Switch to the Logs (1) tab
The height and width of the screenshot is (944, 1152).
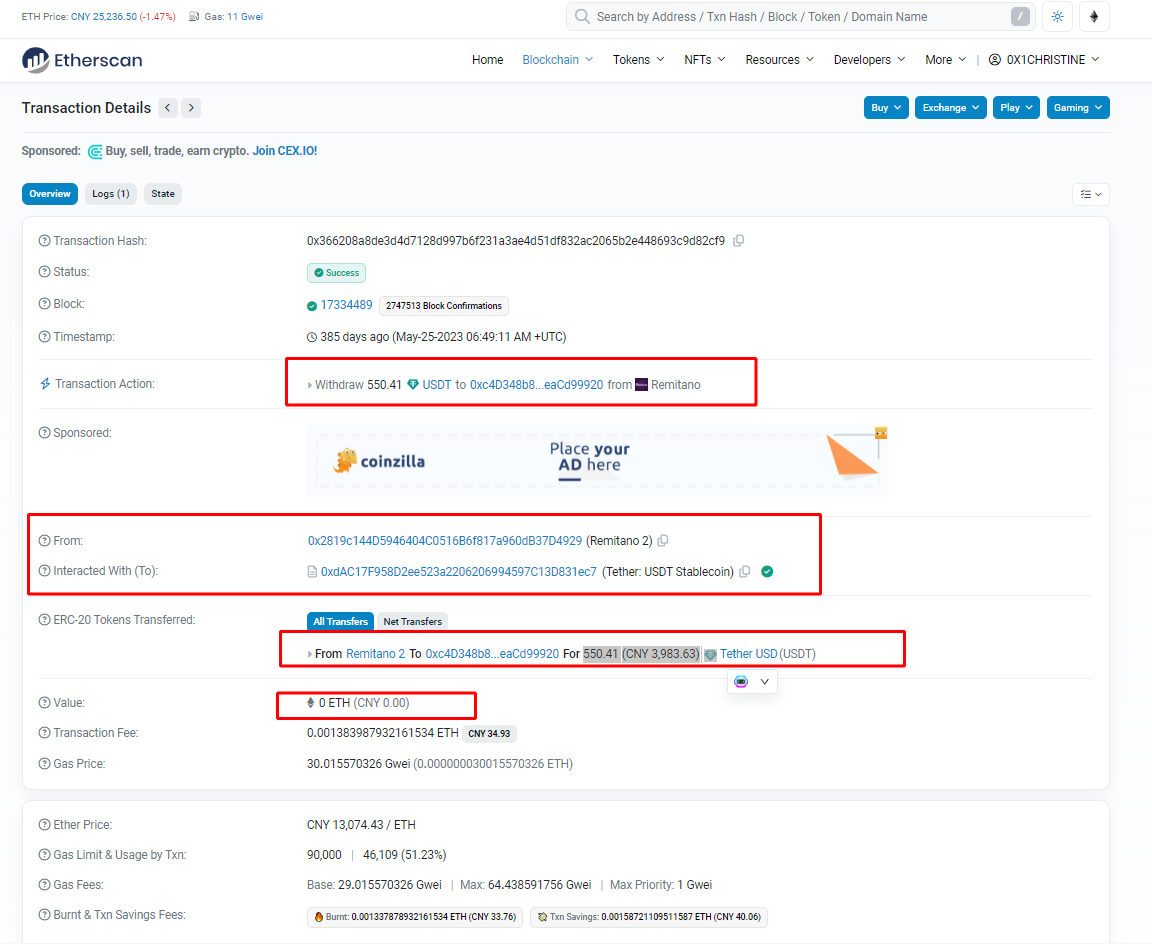(110, 194)
